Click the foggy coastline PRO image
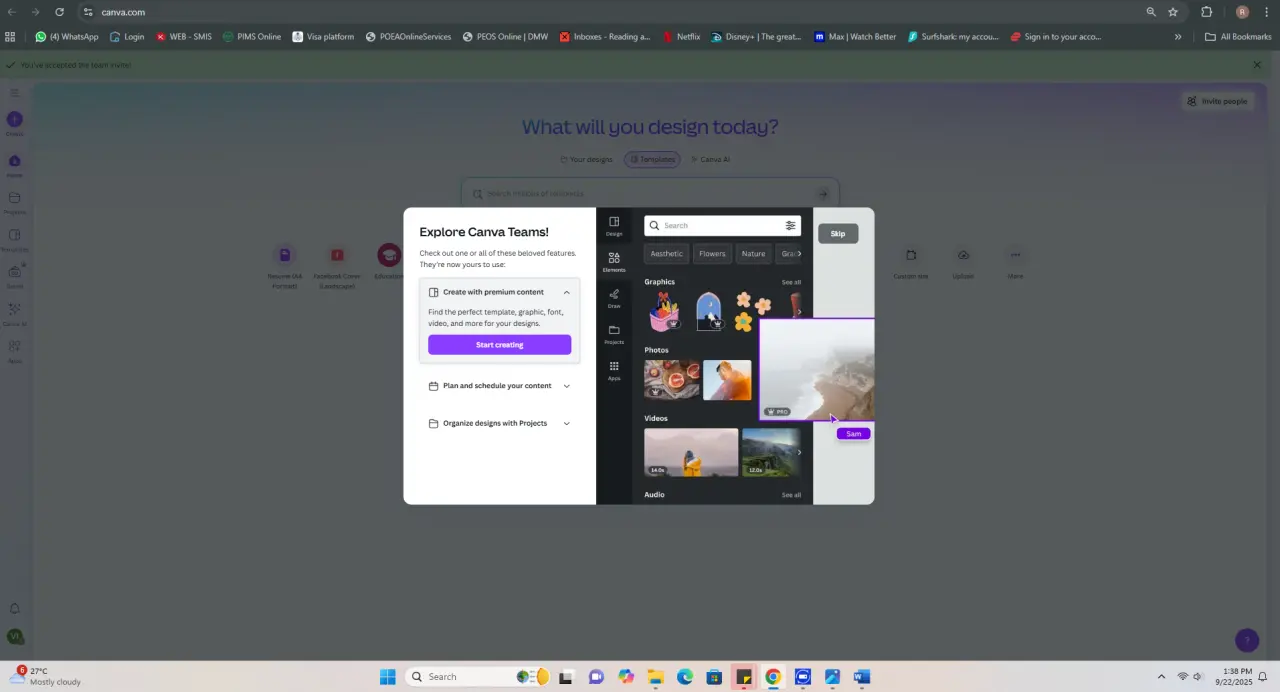The image size is (1280, 692). tap(817, 369)
